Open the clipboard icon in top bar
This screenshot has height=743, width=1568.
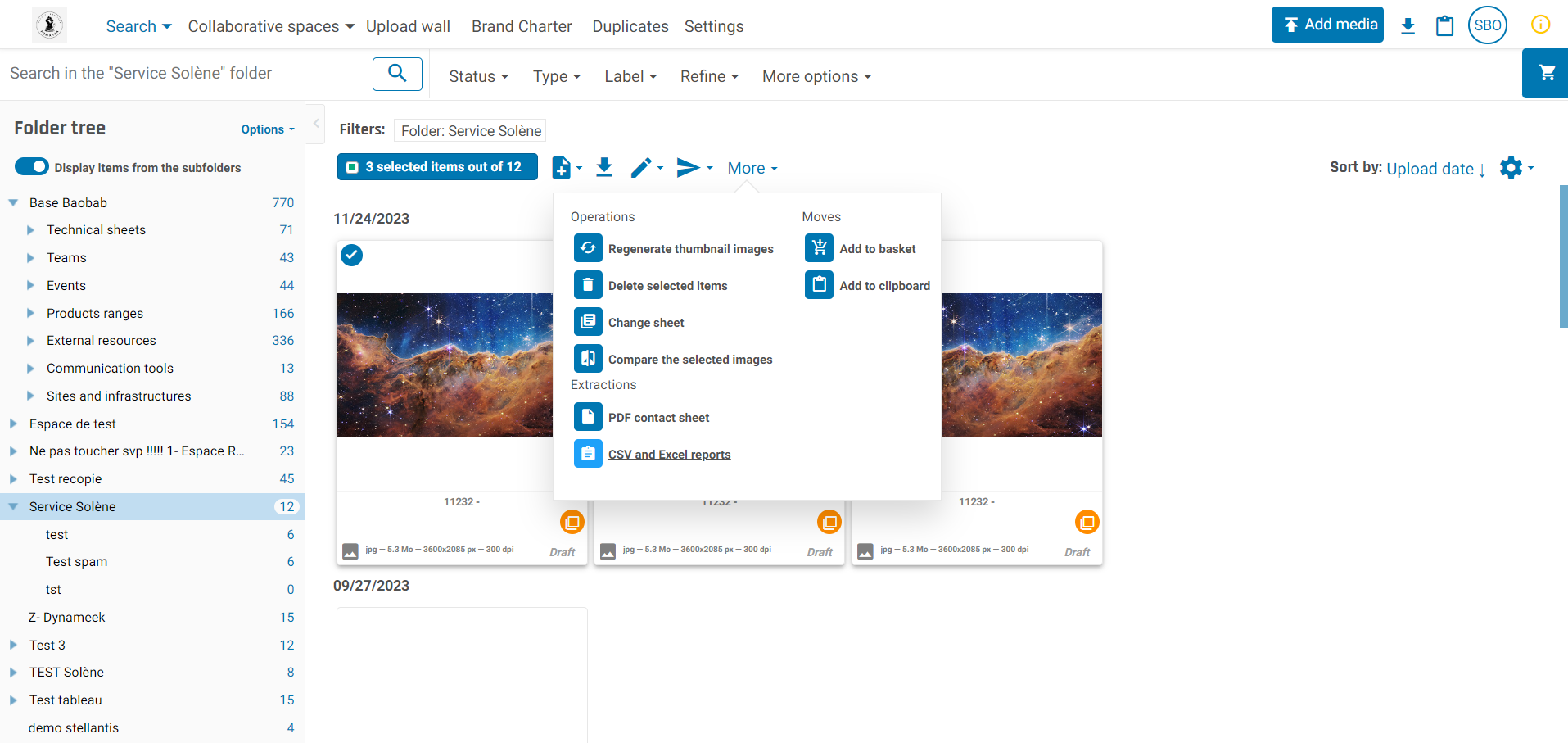coord(1445,25)
